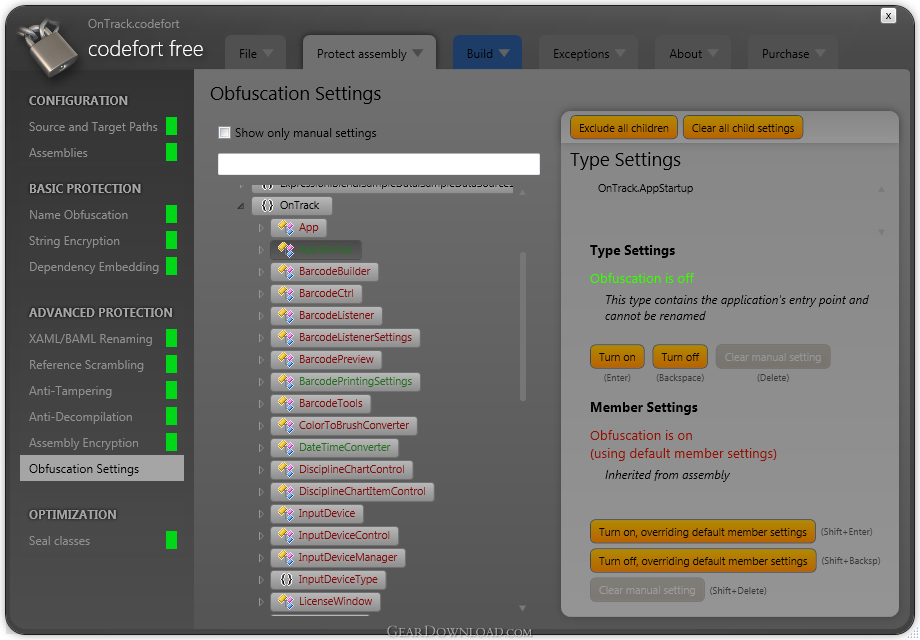Click the BarcodeTools class icon
Screen dimensions: 920x640
click(286, 404)
